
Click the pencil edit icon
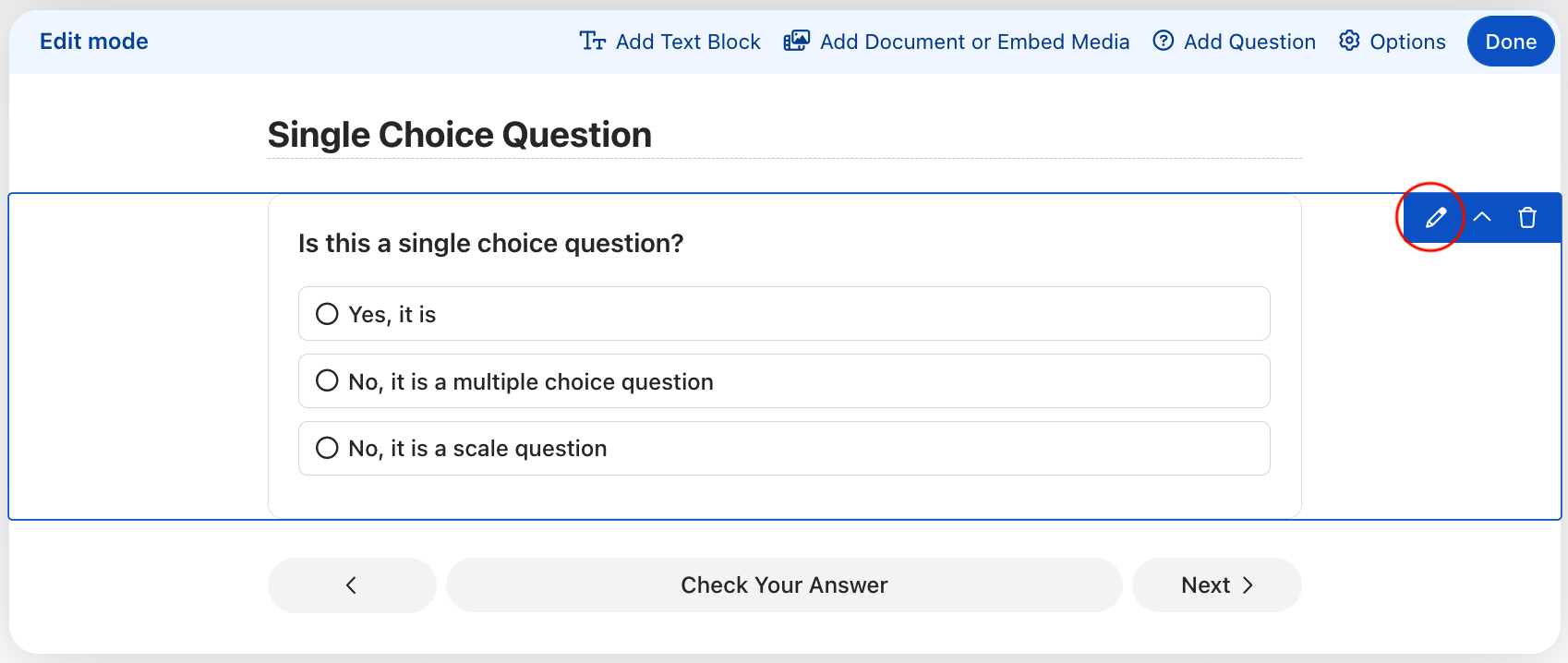click(1435, 218)
